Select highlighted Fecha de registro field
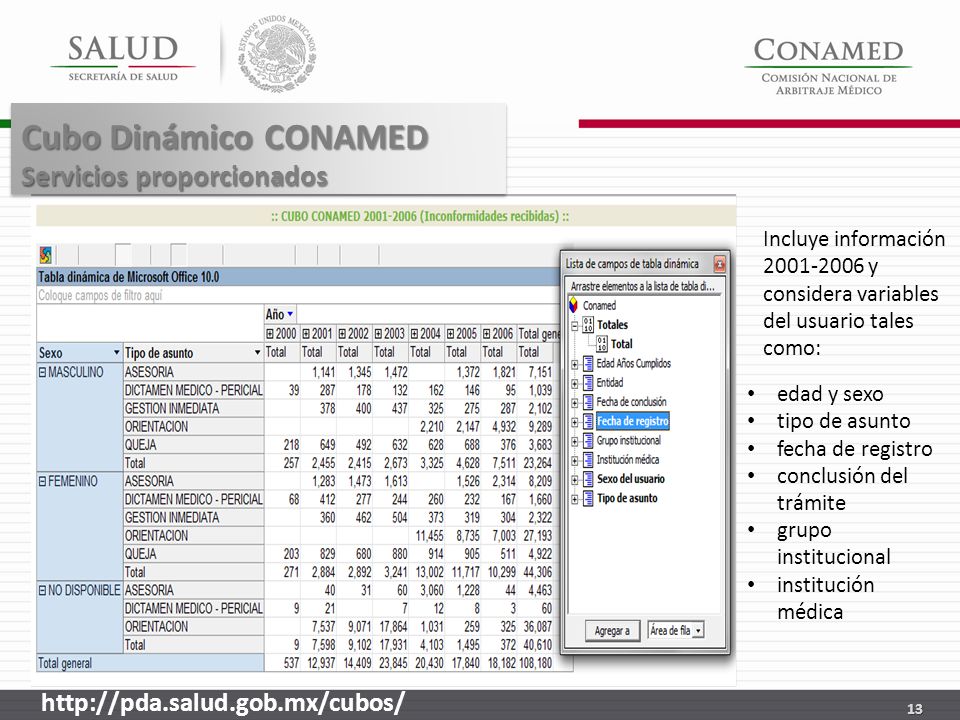 (632, 421)
